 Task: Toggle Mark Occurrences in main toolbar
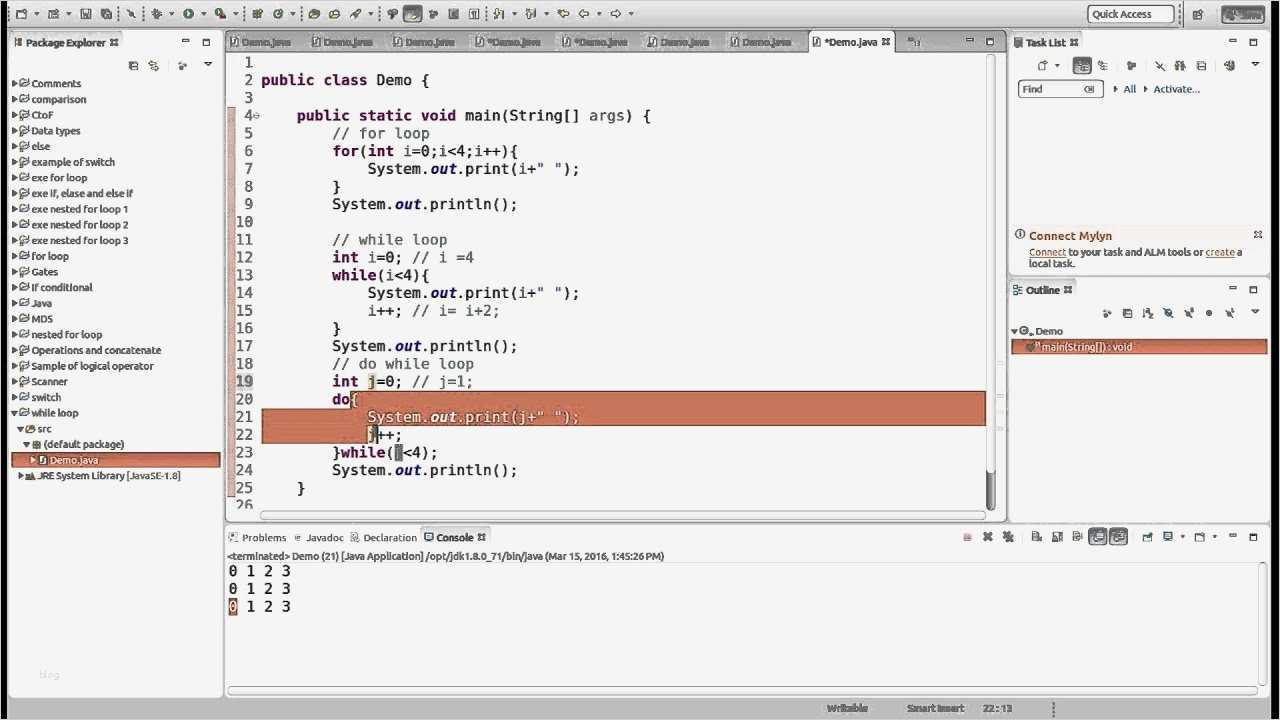coord(411,14)
